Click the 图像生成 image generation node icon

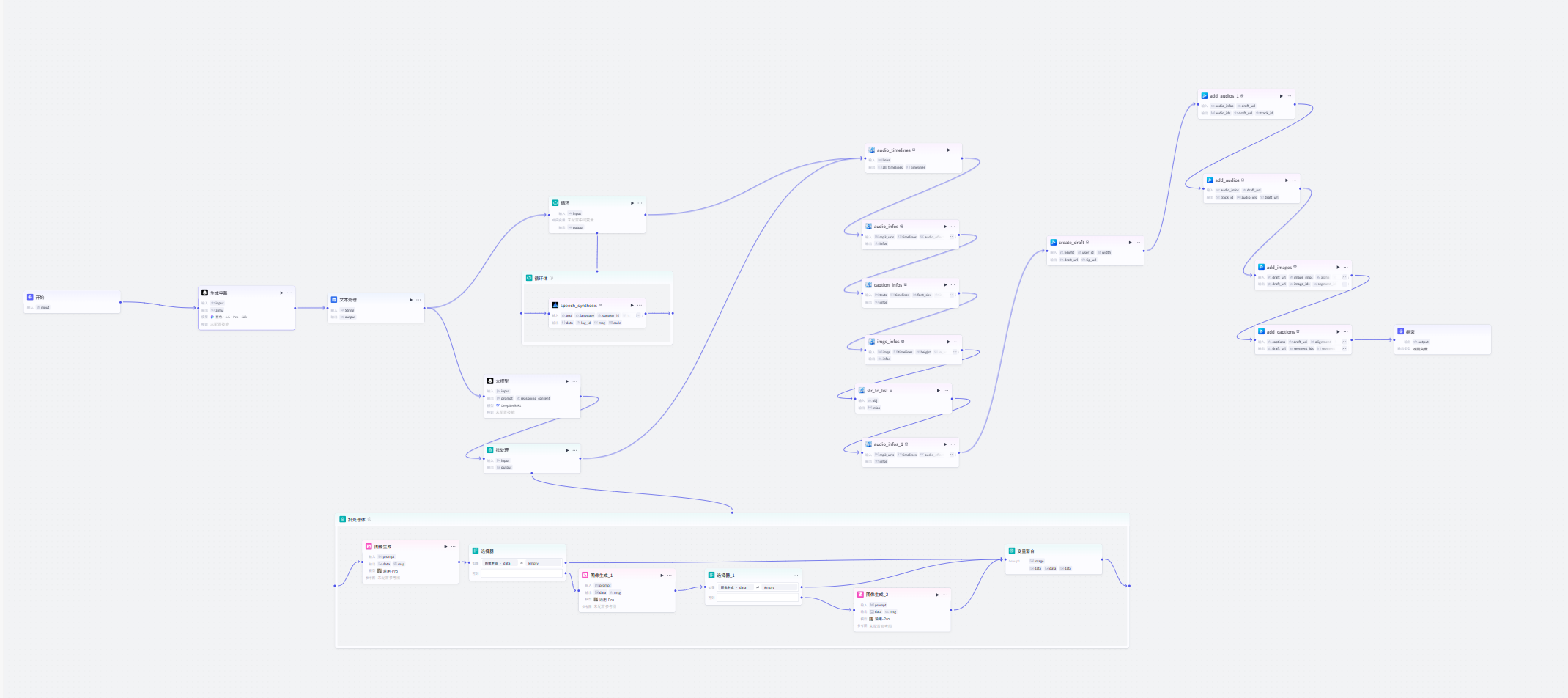click(369, 546)
